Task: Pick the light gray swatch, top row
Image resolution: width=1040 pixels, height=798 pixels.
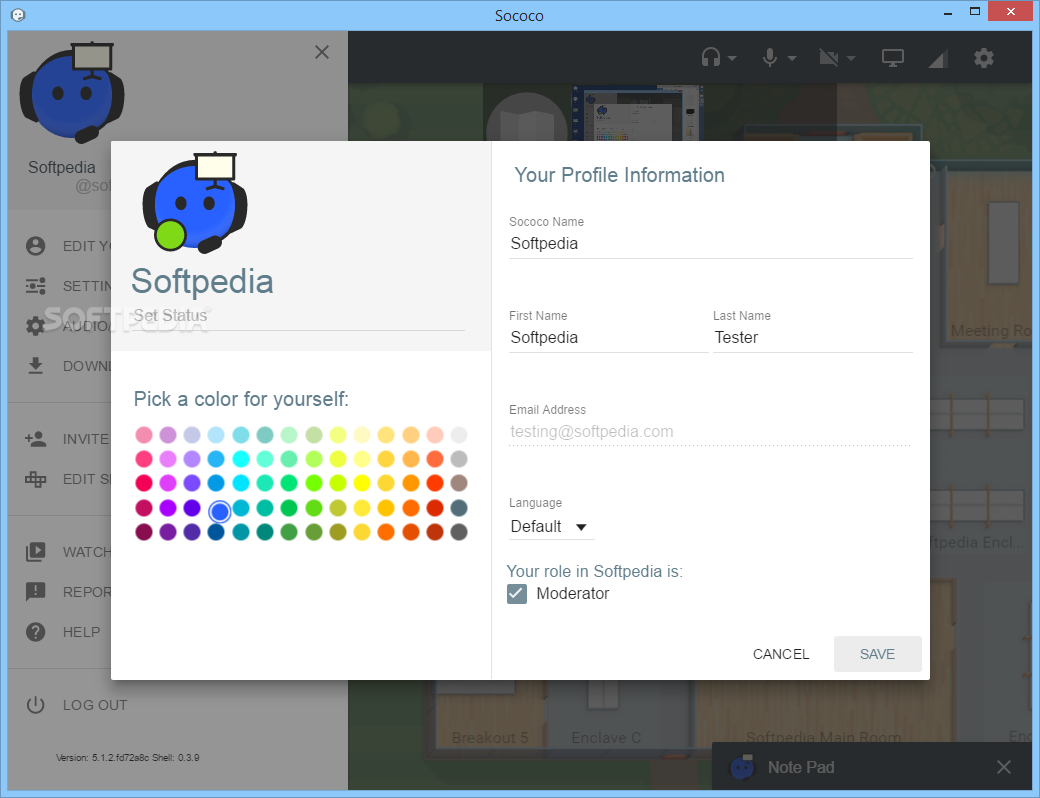Action: click(458, 434)
